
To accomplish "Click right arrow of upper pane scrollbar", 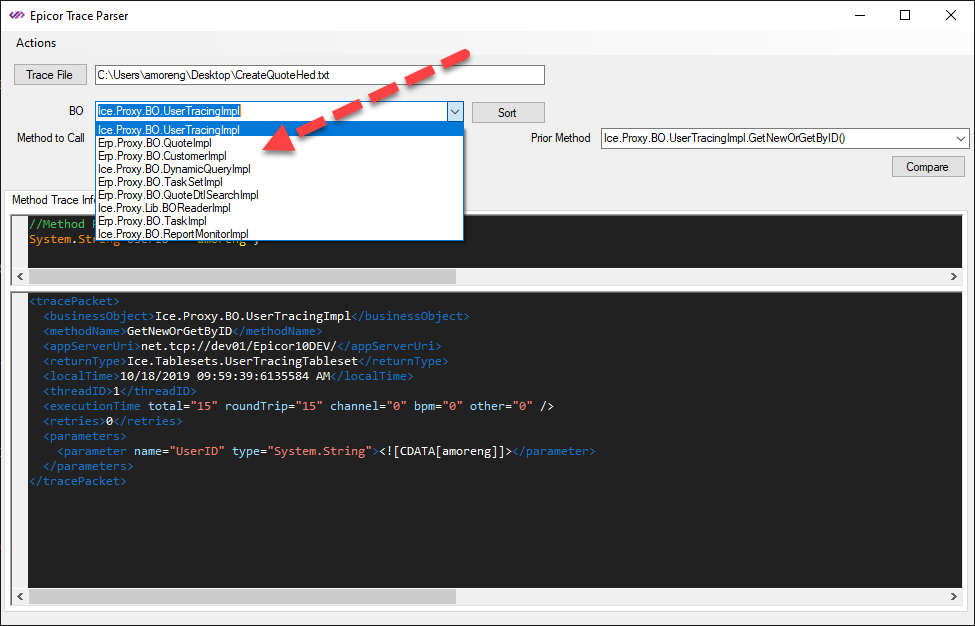I will tap(954, 277).
